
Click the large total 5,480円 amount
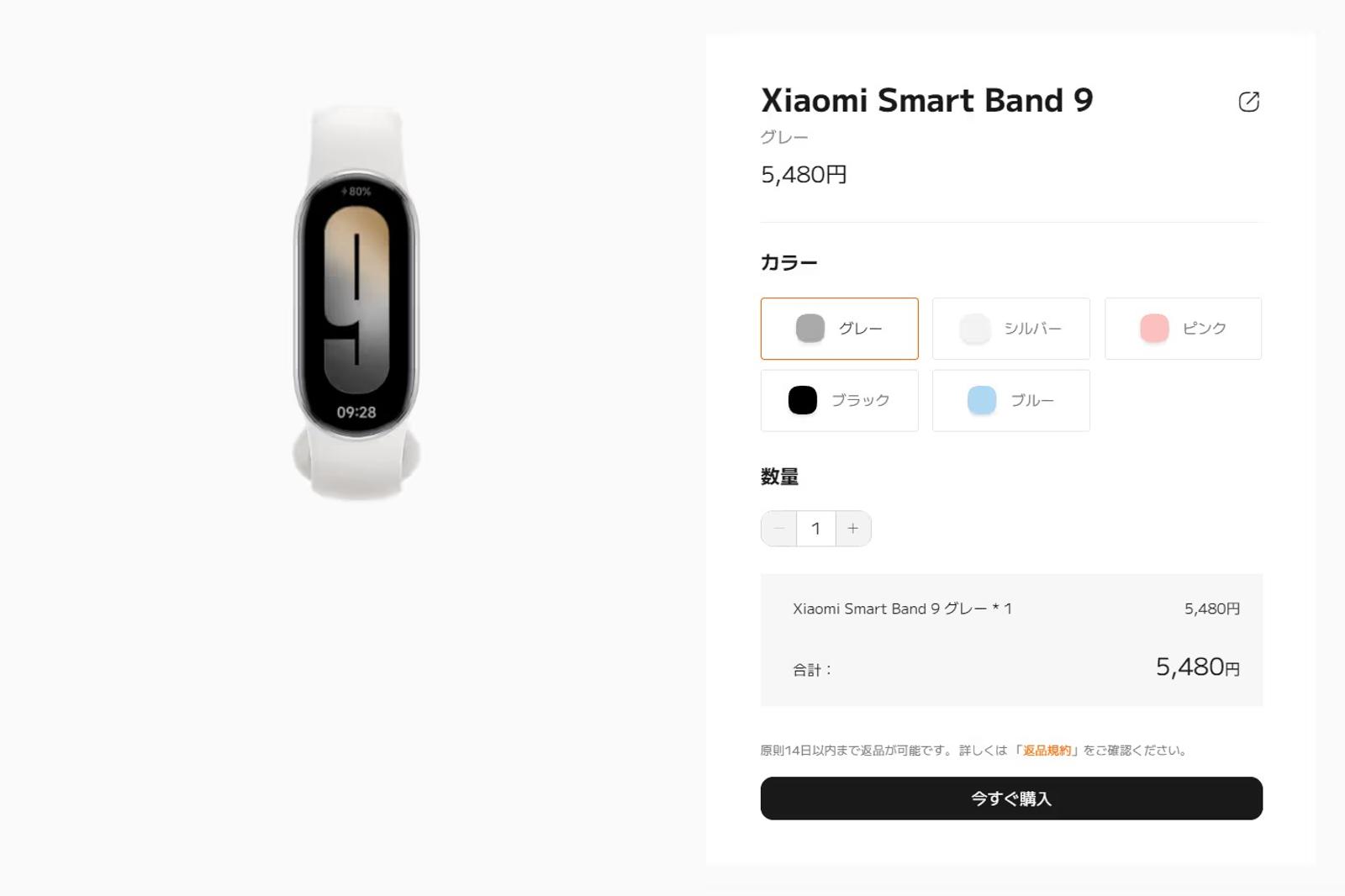(1197, 667)
